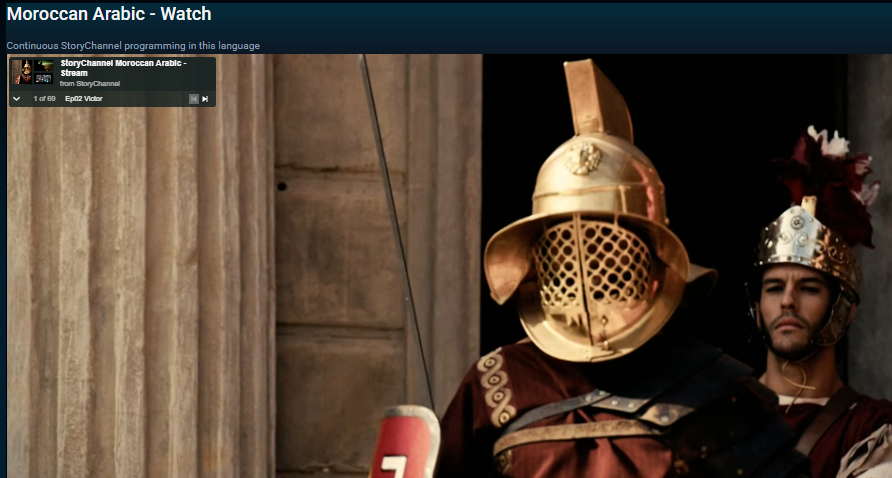Open 'StoryChannel Moroccan Arabic - Stream' playlist title
The height and width of the screenshot is (478, 892).
[x=123, y=68]
